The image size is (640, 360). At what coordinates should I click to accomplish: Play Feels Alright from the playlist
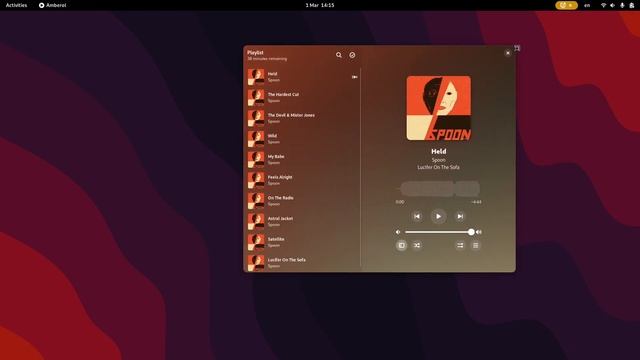302,180
